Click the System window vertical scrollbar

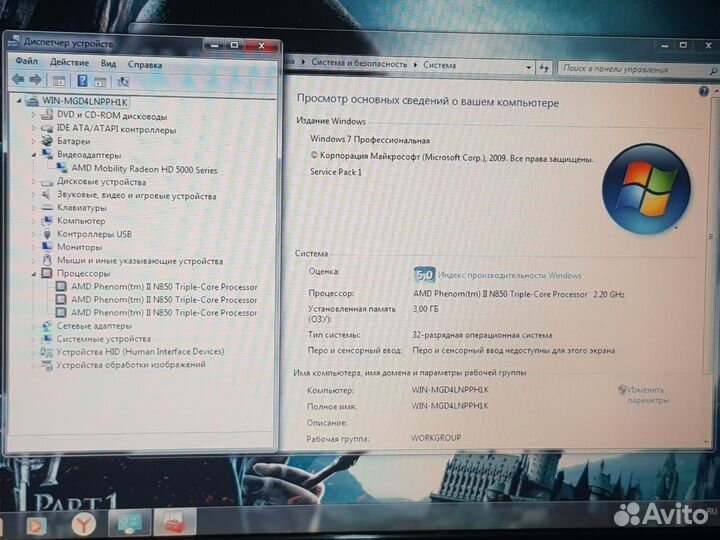(711, 236)
